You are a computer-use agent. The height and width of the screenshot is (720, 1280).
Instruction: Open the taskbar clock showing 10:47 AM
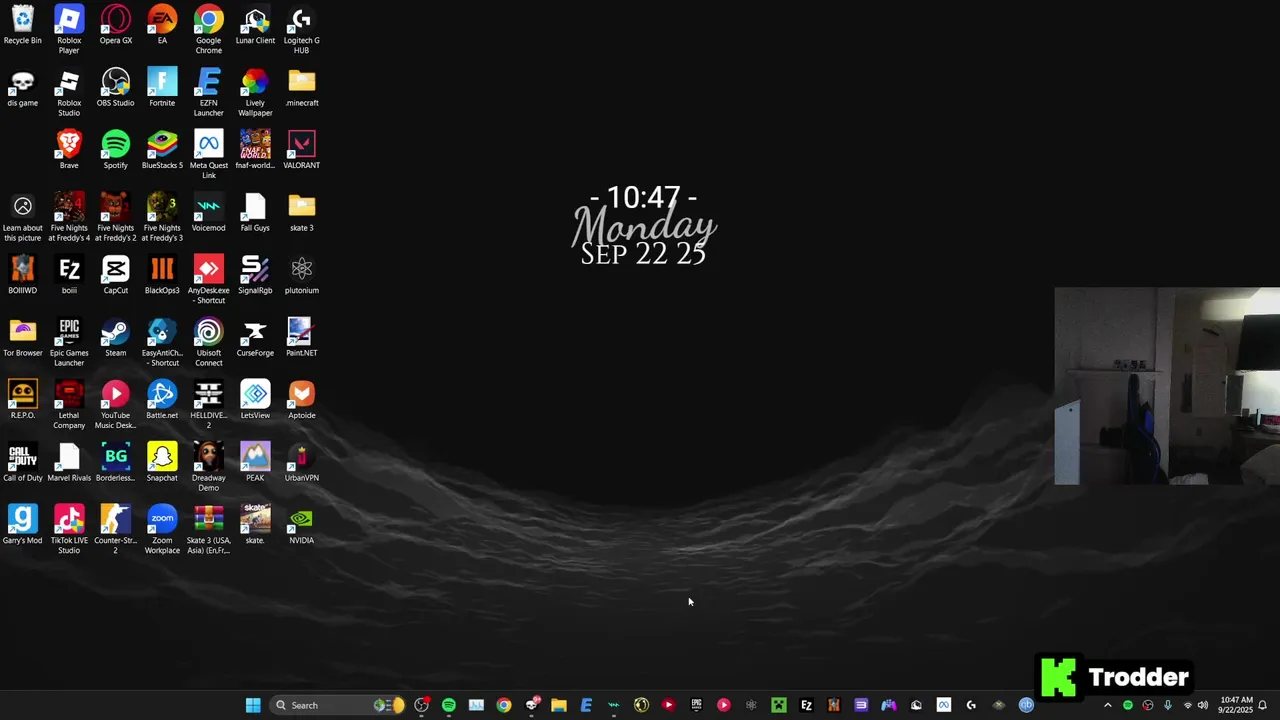coord(1236,705)
